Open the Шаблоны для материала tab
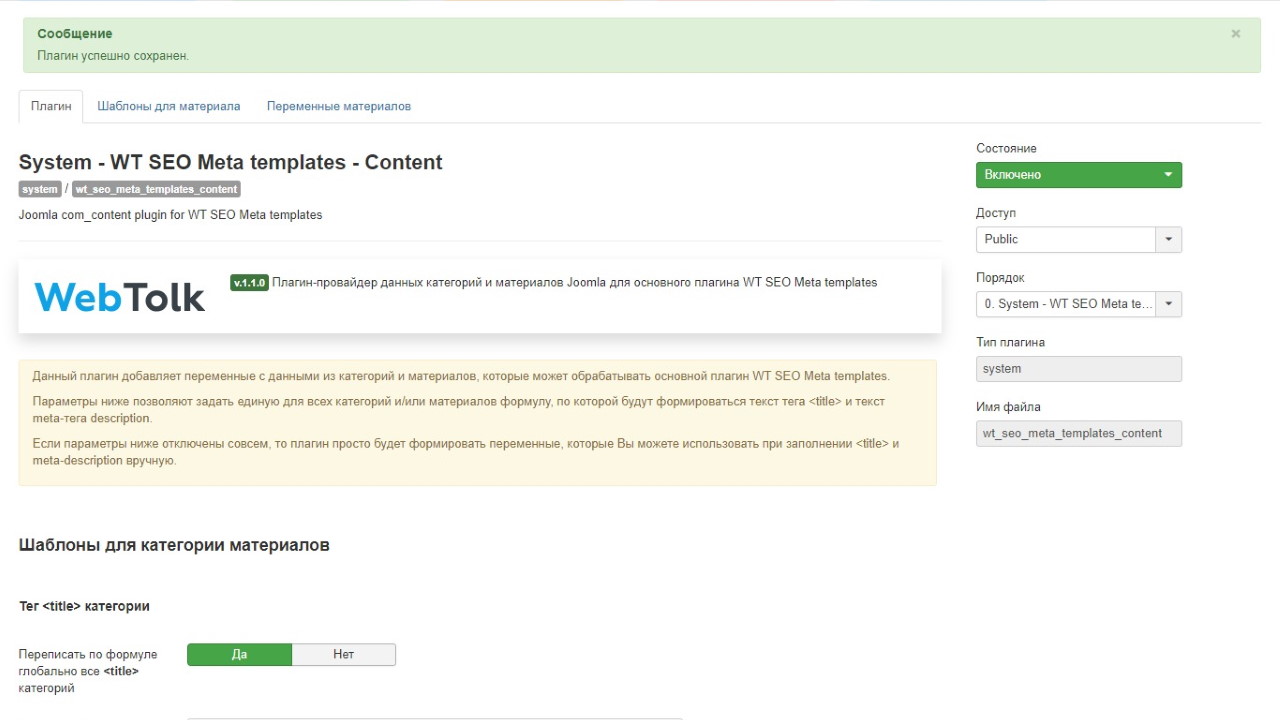 click(x=169, y=106)
